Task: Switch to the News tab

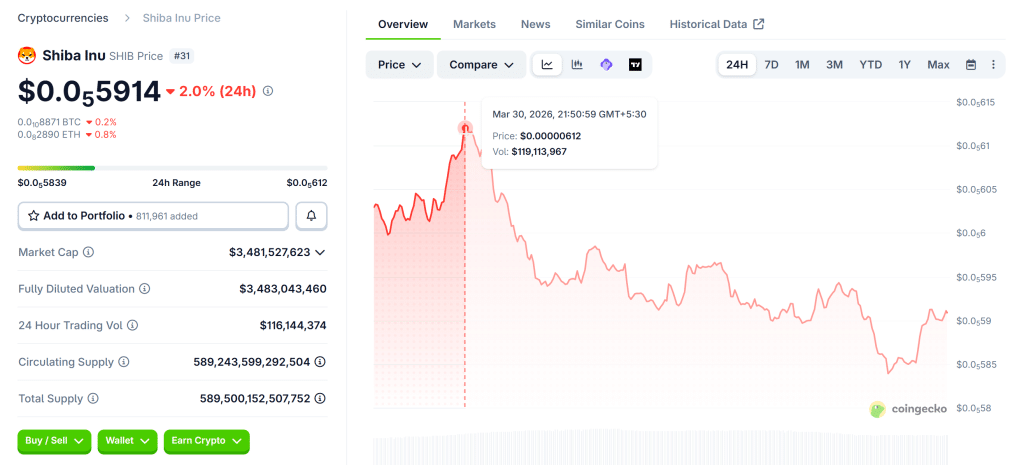Action: click(536, 24)
